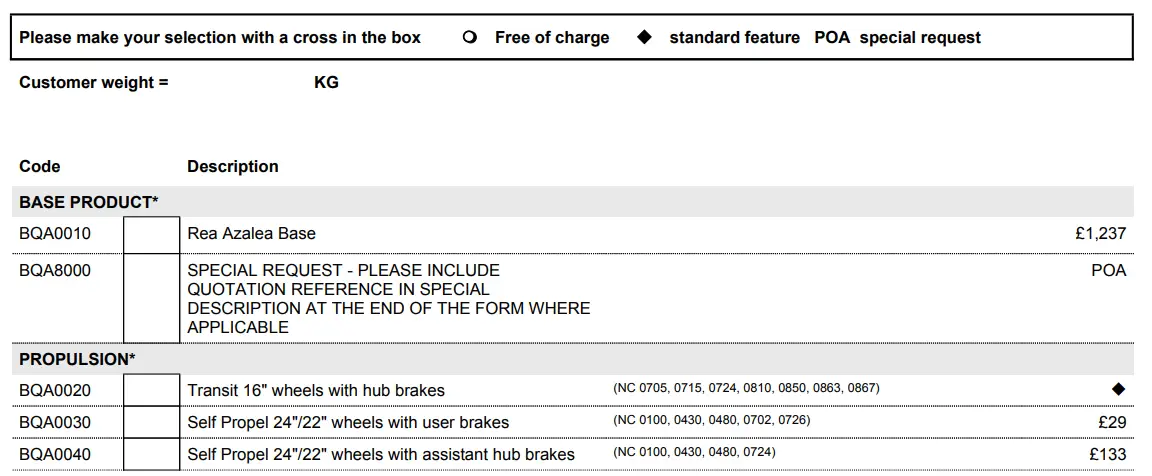Mark the BQA0030 Self Propel user brakes box

[x=151, y=422]
